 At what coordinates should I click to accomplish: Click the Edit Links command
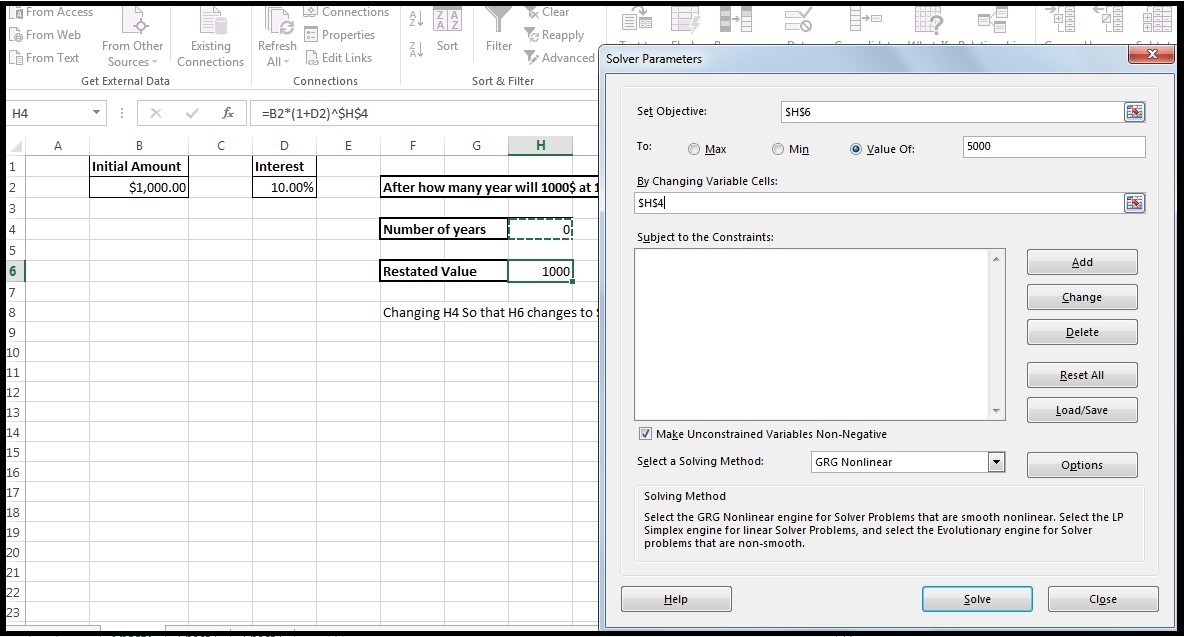338,57
